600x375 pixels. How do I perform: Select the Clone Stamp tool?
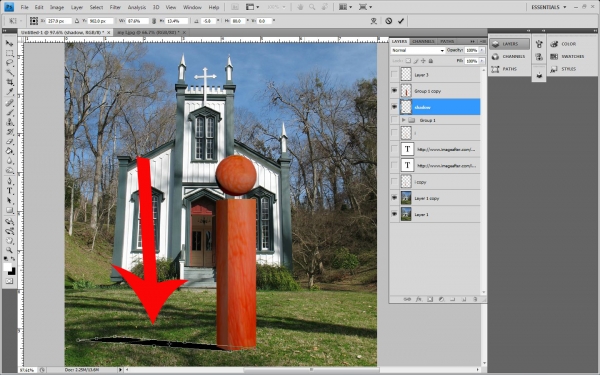pos(9,122)
